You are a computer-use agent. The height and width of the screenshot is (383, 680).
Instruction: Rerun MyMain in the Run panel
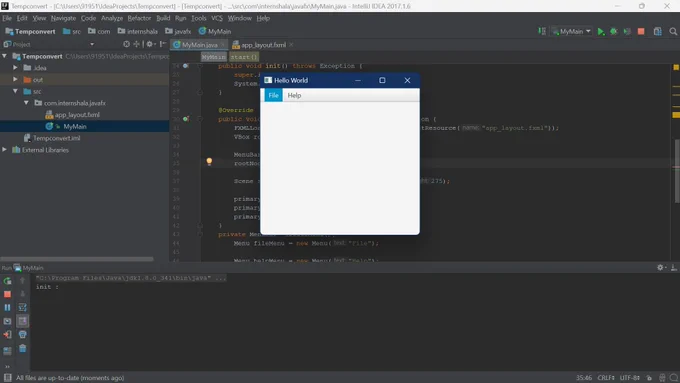click(x=7, y=281)
